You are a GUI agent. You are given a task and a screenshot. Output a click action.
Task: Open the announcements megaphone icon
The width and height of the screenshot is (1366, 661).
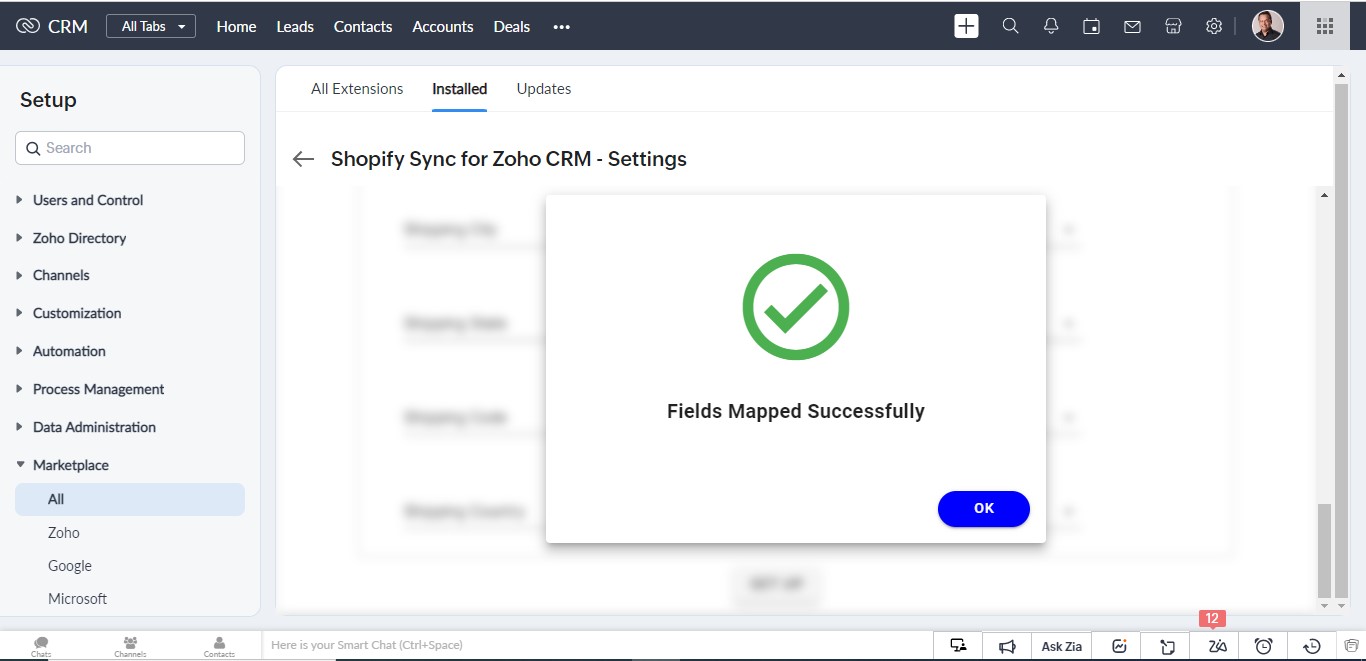pyautogui.click(x=1008, y=646)
